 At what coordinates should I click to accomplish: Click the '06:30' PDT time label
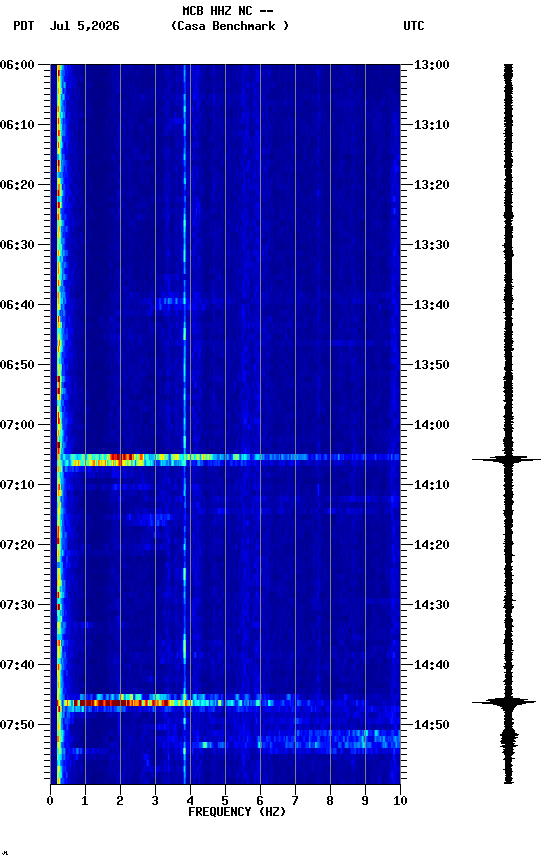17,245
